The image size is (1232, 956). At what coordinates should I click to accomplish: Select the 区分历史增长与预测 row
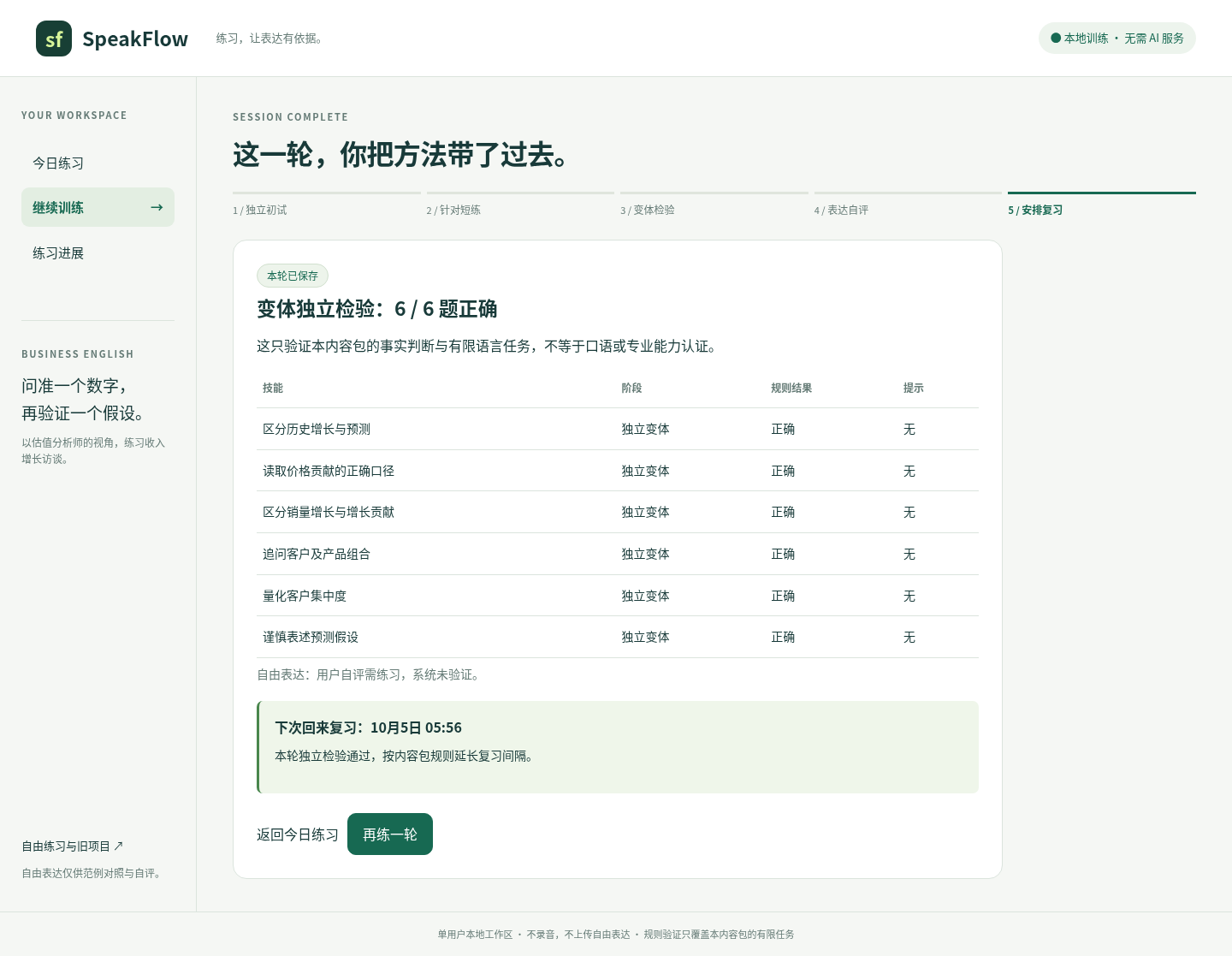click(x=618, y=429)
